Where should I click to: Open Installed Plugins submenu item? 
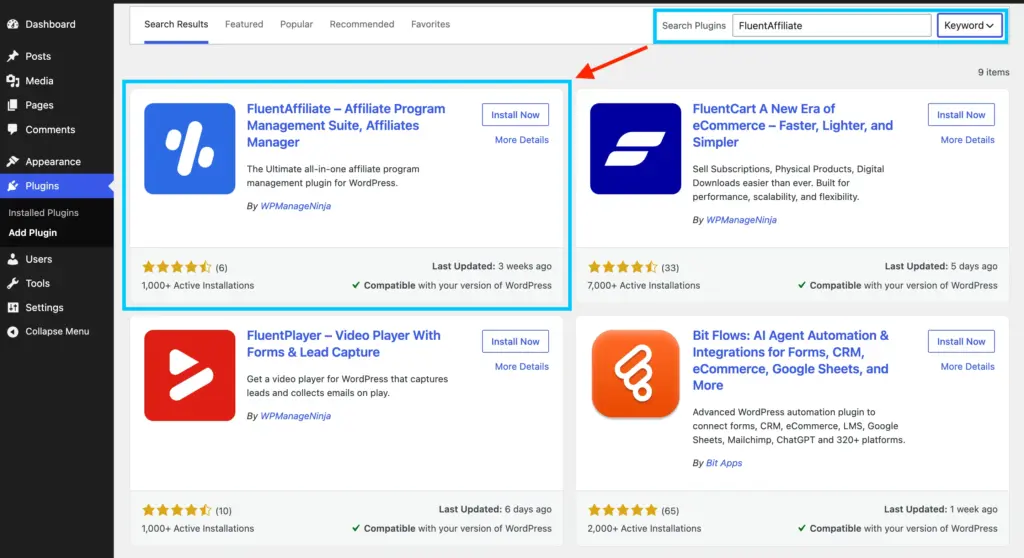pyautogui.click(x=43, y=213)
